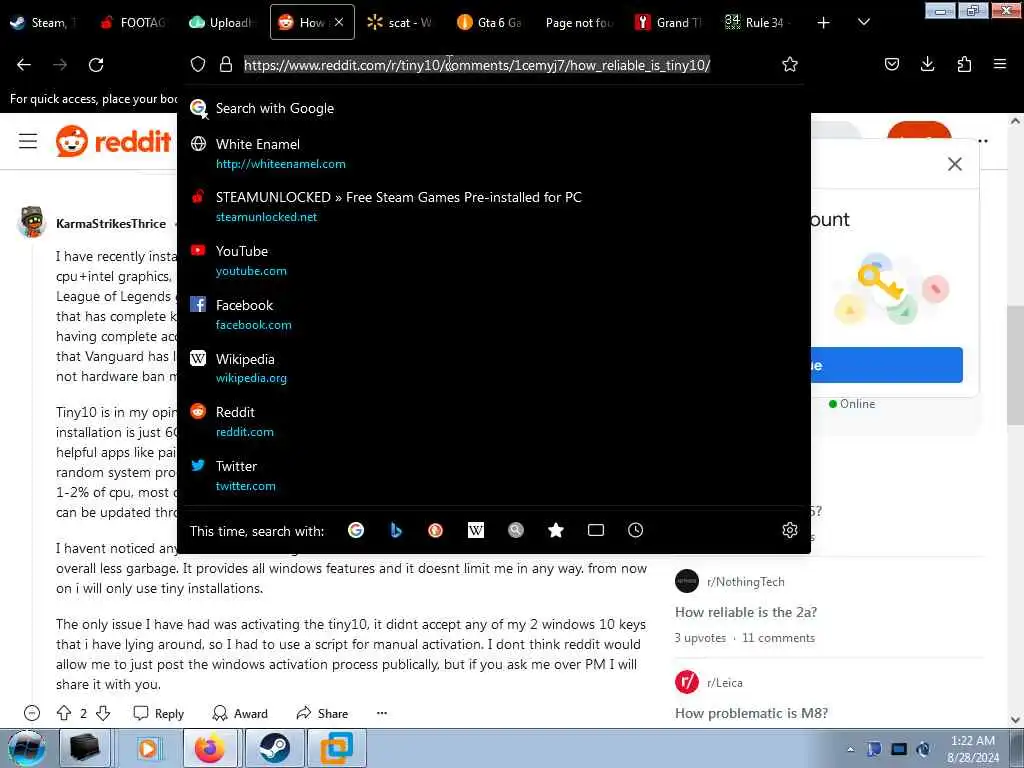
Task: Search bookmarks using the star shortcut
Action: point(556,530)
